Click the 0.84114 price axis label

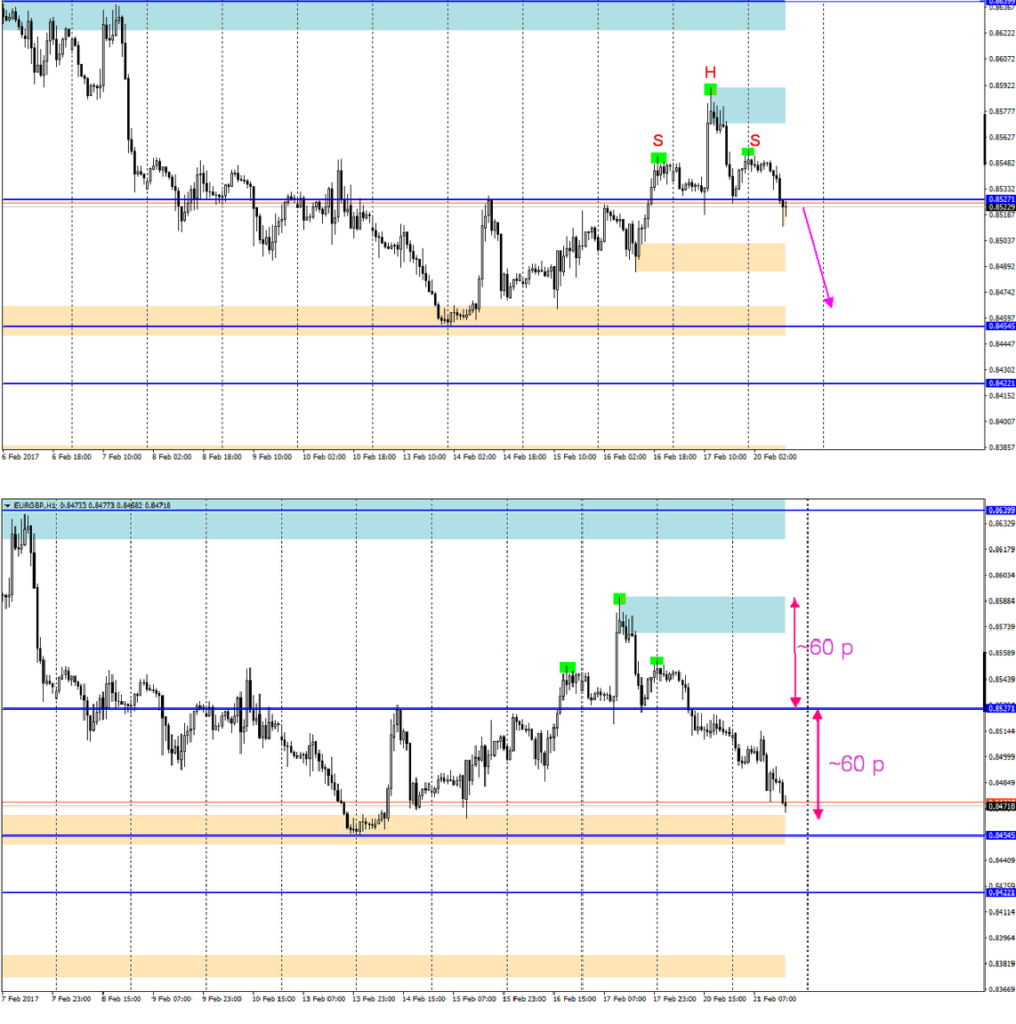(1002, 912)
